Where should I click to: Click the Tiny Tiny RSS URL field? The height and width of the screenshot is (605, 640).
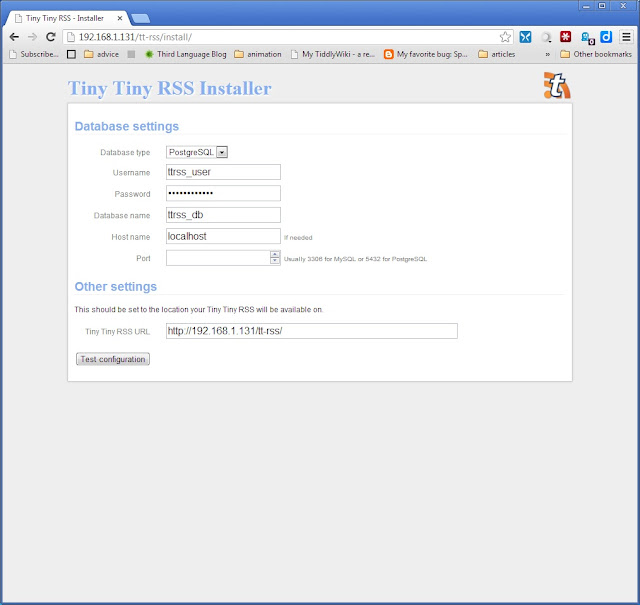click(312, 331)
